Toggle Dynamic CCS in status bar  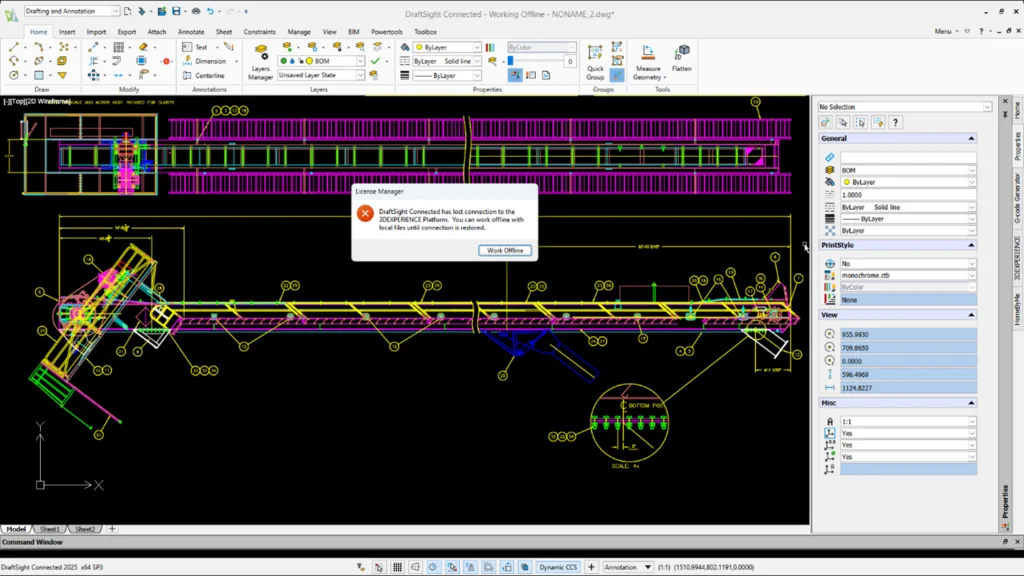[557, 567]
